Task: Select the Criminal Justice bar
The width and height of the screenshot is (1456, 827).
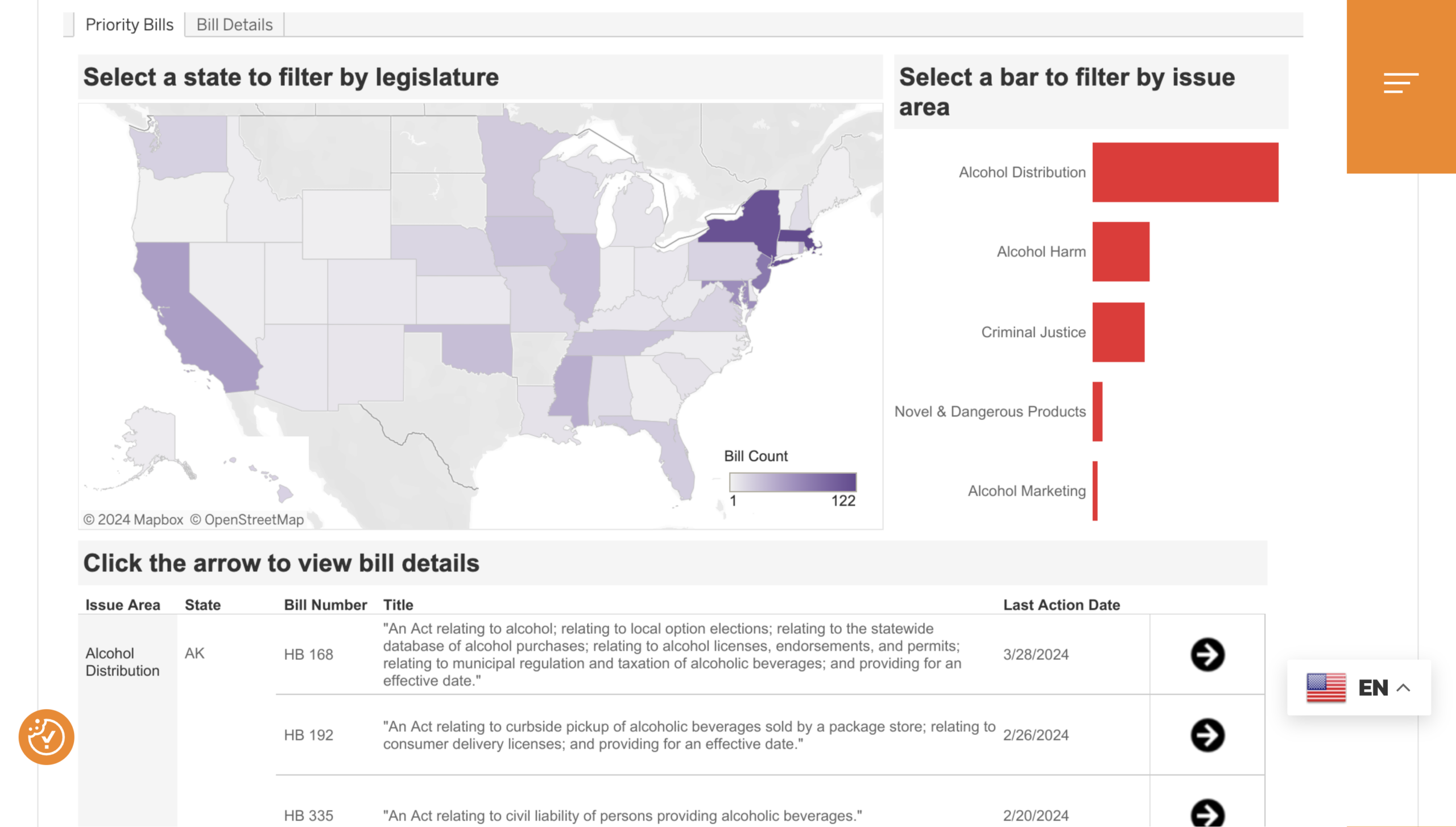Action: (1119, 332)
